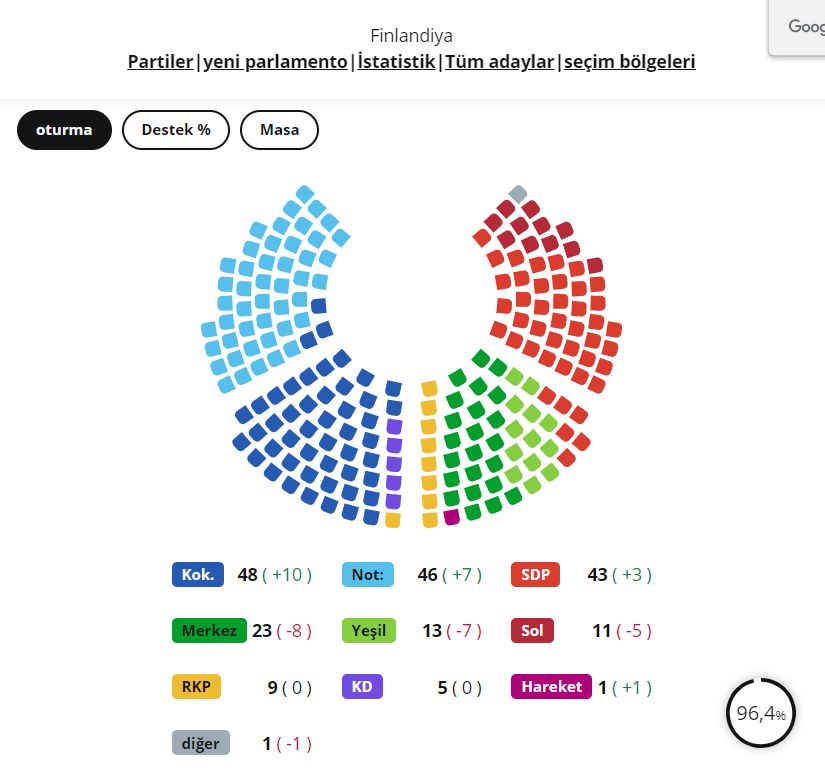Screen dimensions: 825x773
Task: Click the red 'SDP' party badge
Action: (536, 575)
